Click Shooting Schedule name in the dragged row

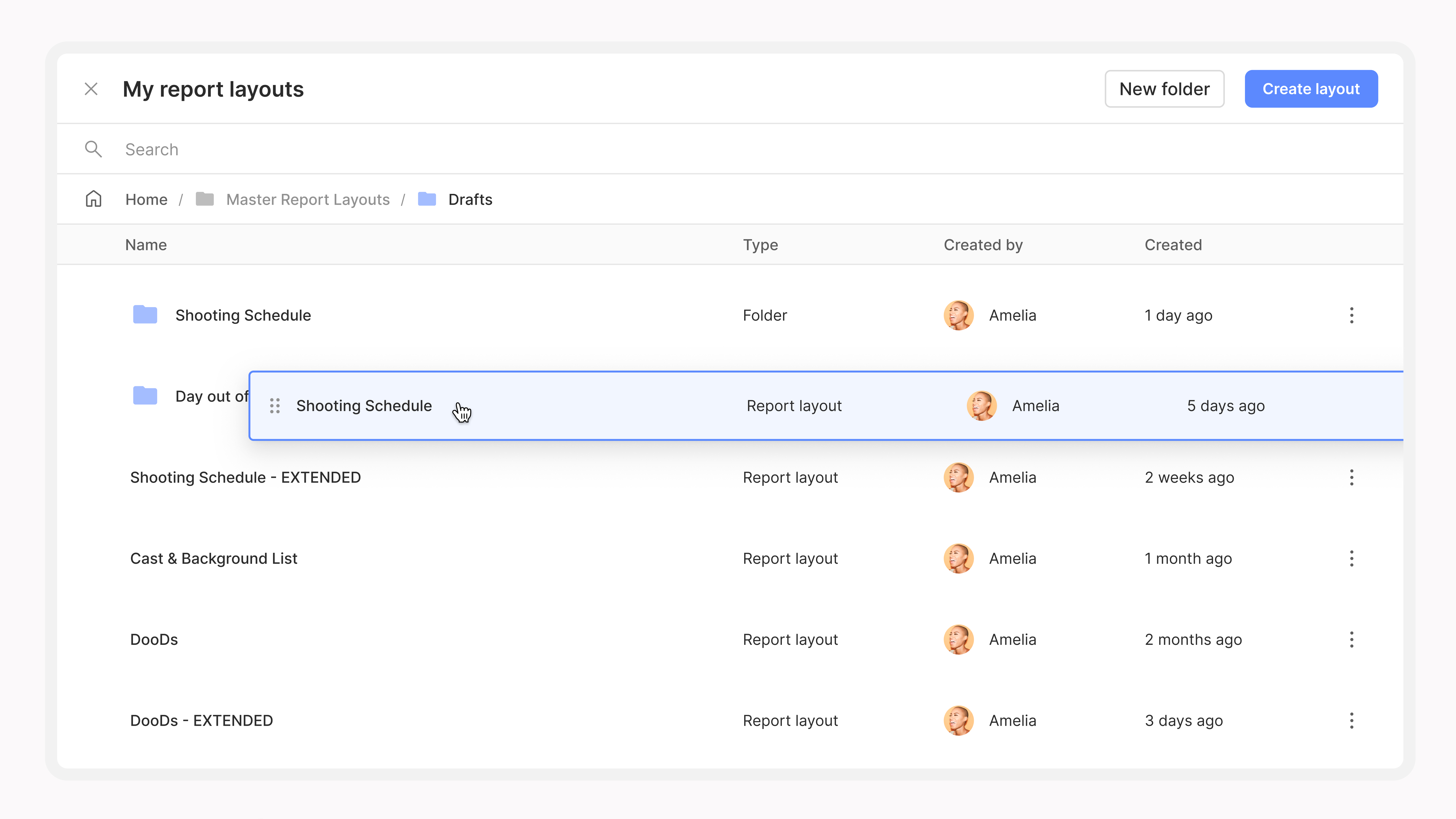pyautogui.click(x=364, y=406)
